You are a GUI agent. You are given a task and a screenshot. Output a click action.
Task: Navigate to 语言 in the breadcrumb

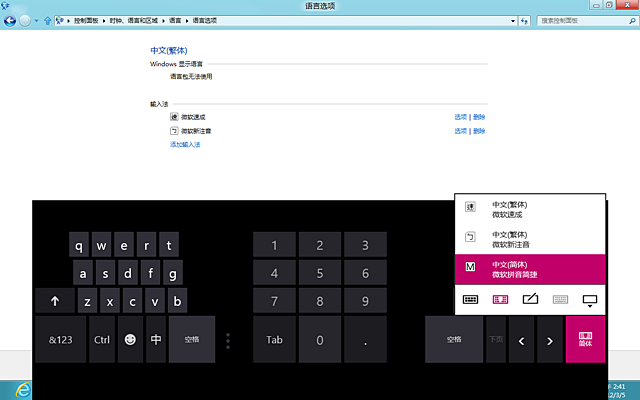coord(175,21)
